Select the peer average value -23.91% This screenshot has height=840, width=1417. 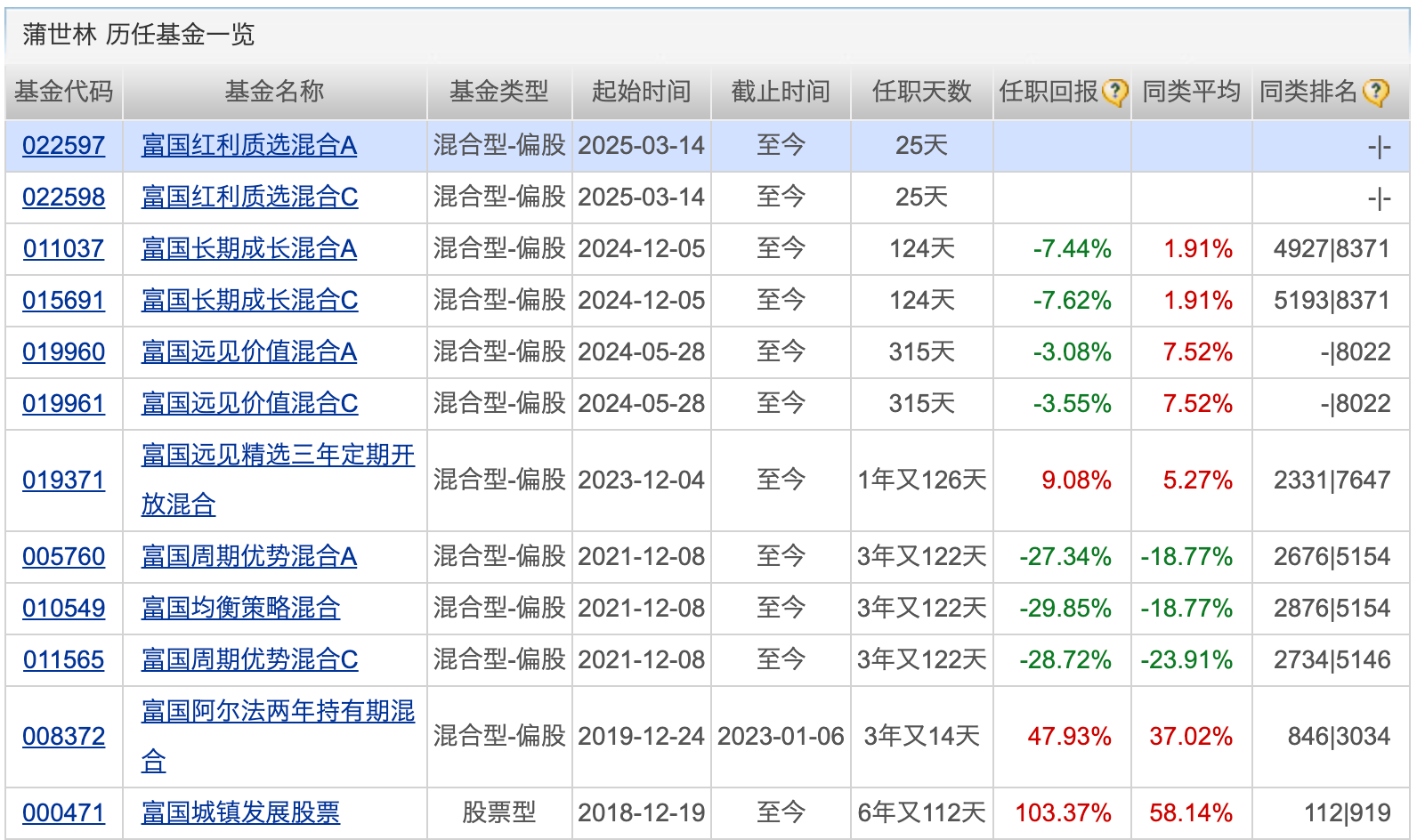pyautogui.click(x=1186, y=660)
